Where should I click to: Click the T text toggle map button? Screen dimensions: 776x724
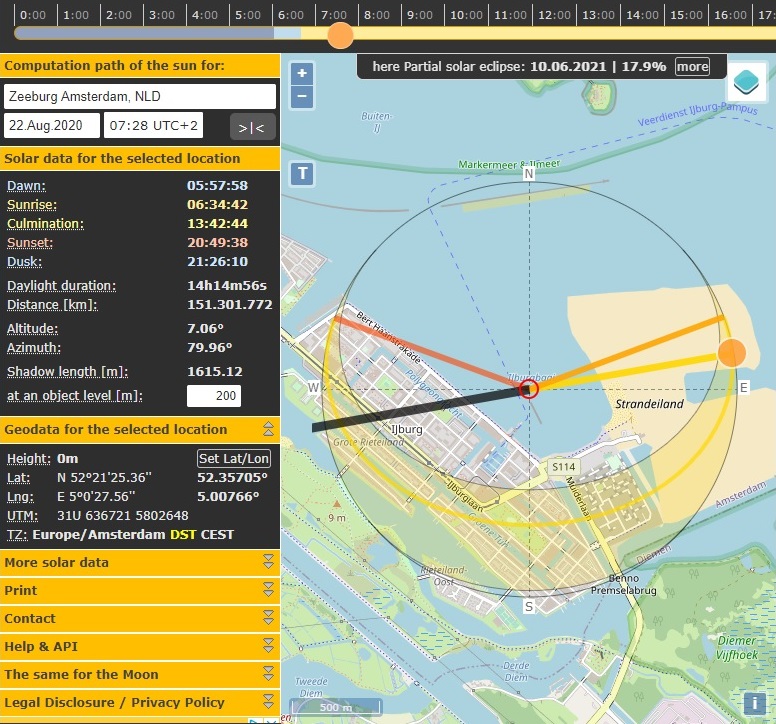pyautogui.click(x=302, y=173)
